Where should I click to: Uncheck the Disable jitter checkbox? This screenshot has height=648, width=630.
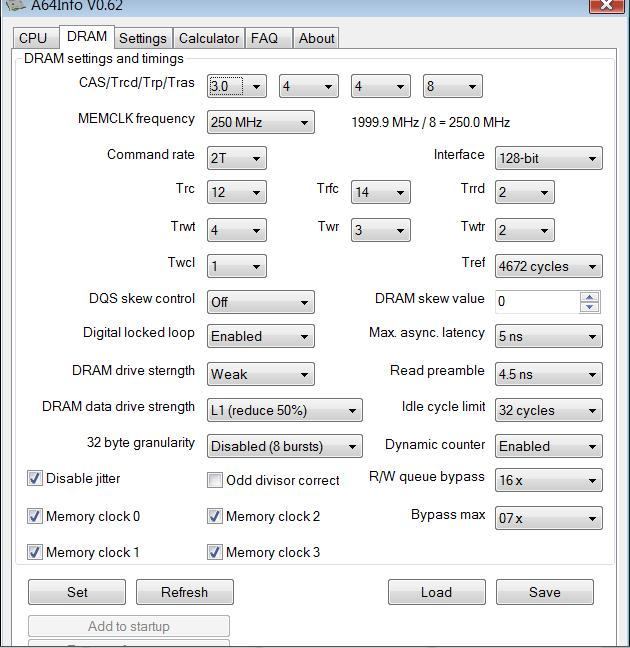click(35, 478)
